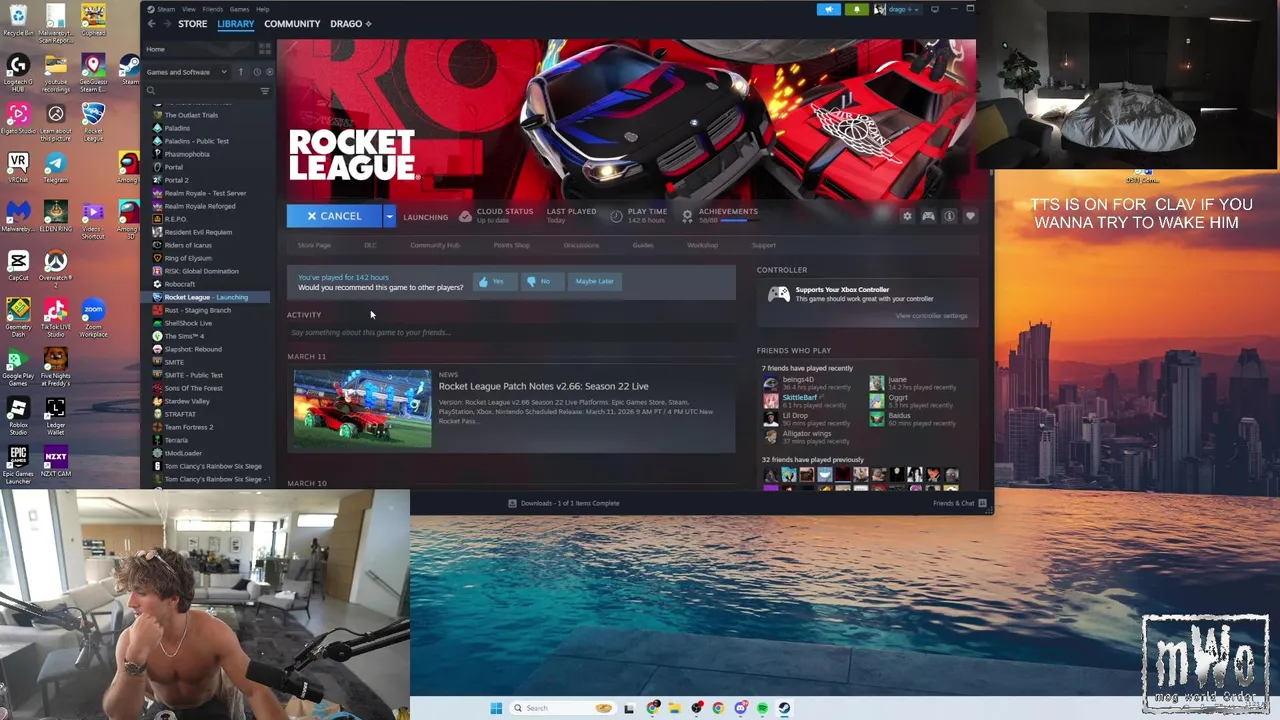
Task: Open the green notifications bell
Action: pos(856,9)
